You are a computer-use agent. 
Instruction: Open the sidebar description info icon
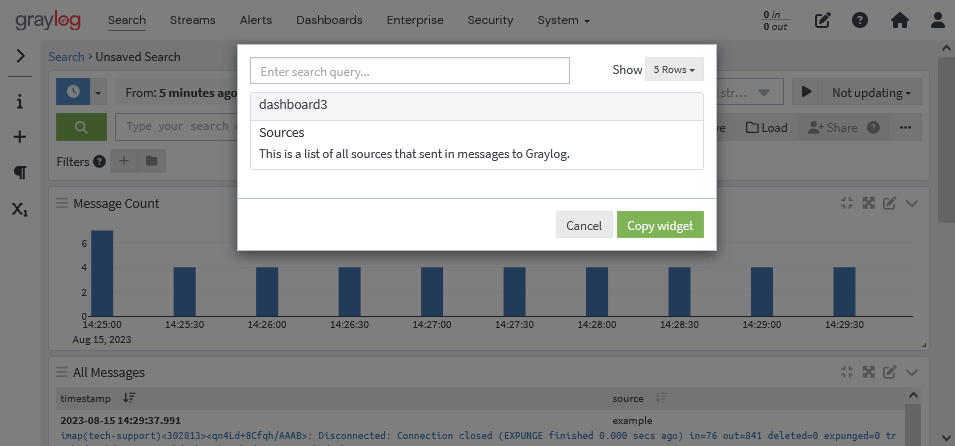20,102
